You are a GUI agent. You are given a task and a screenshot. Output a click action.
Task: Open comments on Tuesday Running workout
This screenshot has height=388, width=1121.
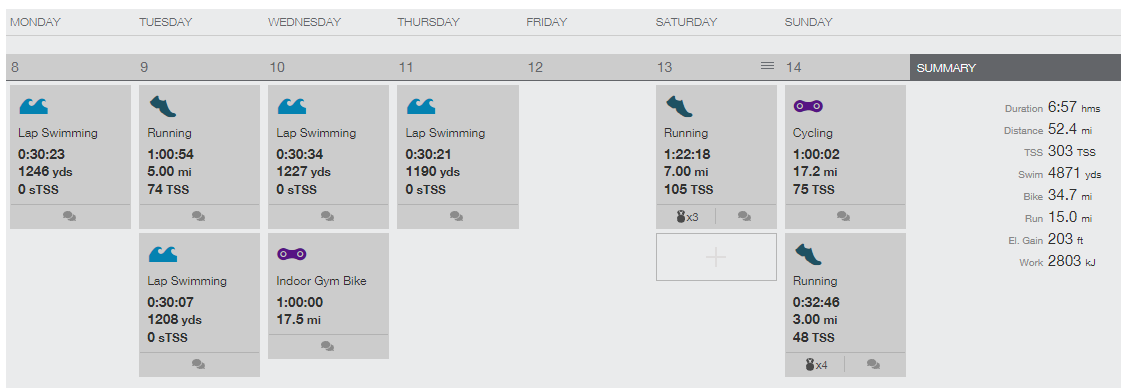point(199,217)
